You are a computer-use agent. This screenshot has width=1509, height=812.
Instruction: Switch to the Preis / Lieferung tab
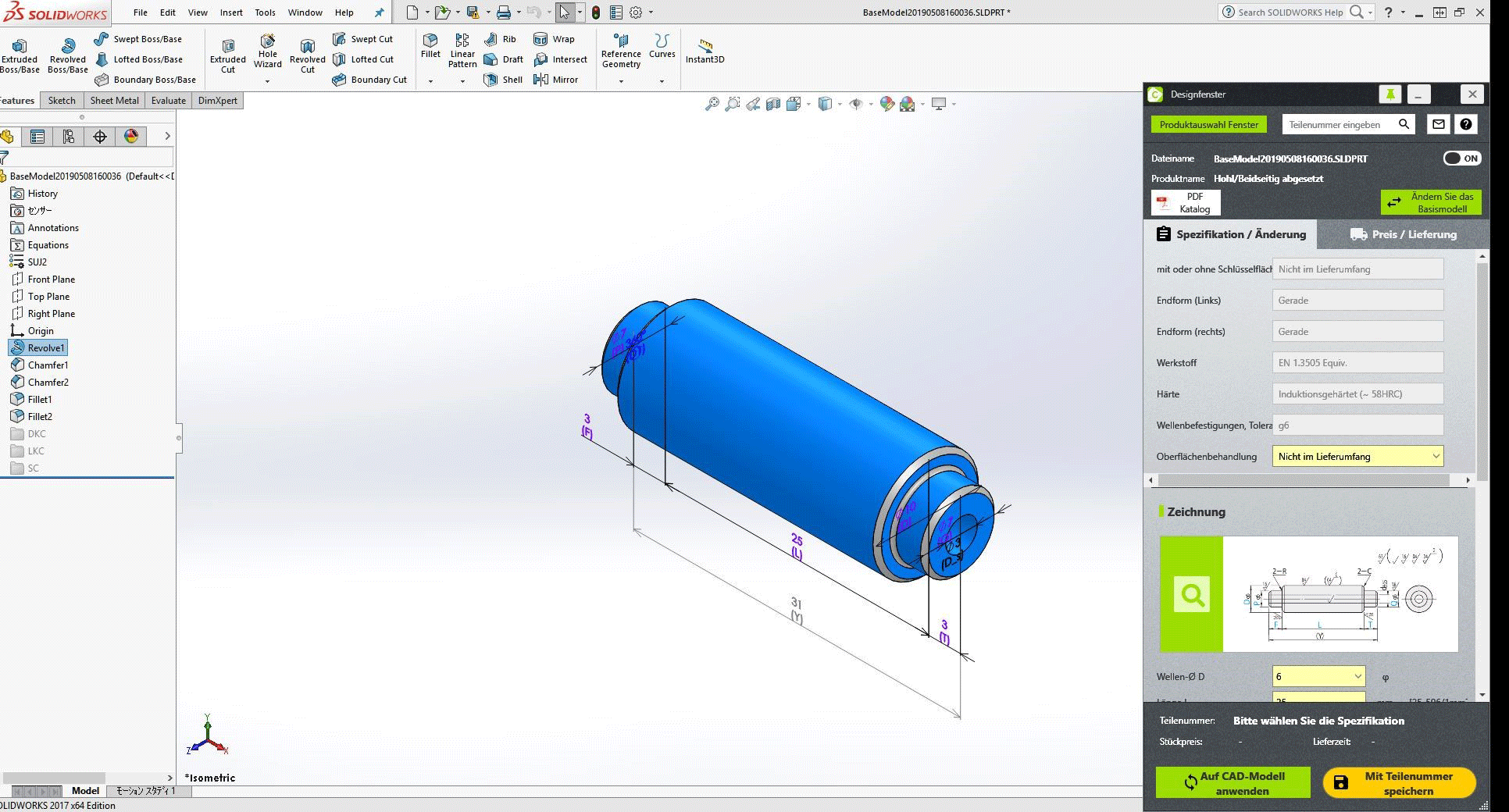pyautogui.click(x=1403, y=234)
